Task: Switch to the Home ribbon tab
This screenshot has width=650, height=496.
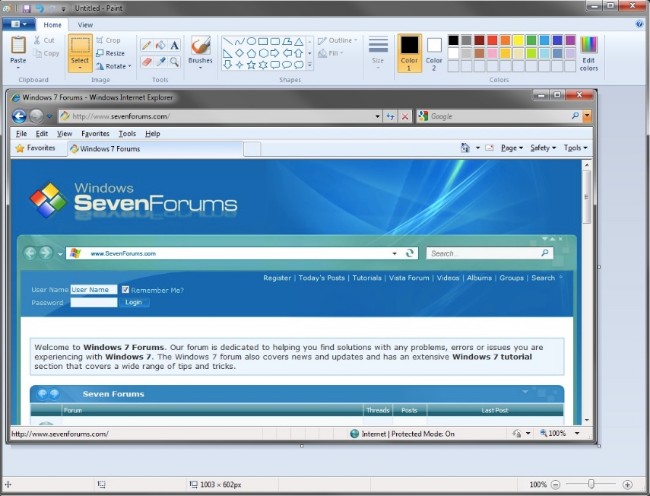Action: (x=53, y=25)
